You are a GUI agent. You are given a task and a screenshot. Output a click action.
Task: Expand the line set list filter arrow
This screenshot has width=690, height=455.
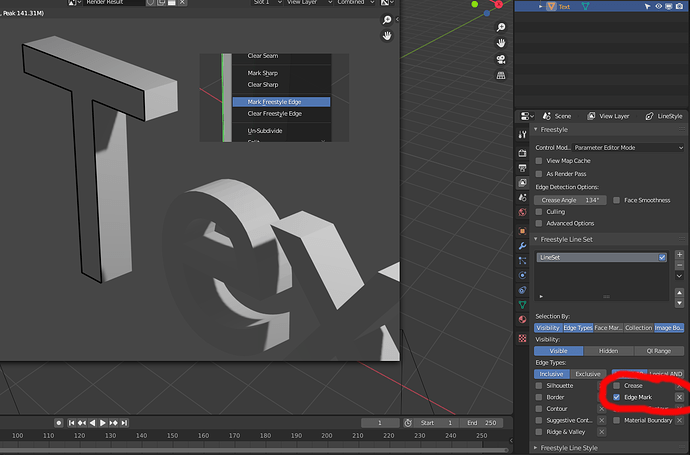point(541,297)
